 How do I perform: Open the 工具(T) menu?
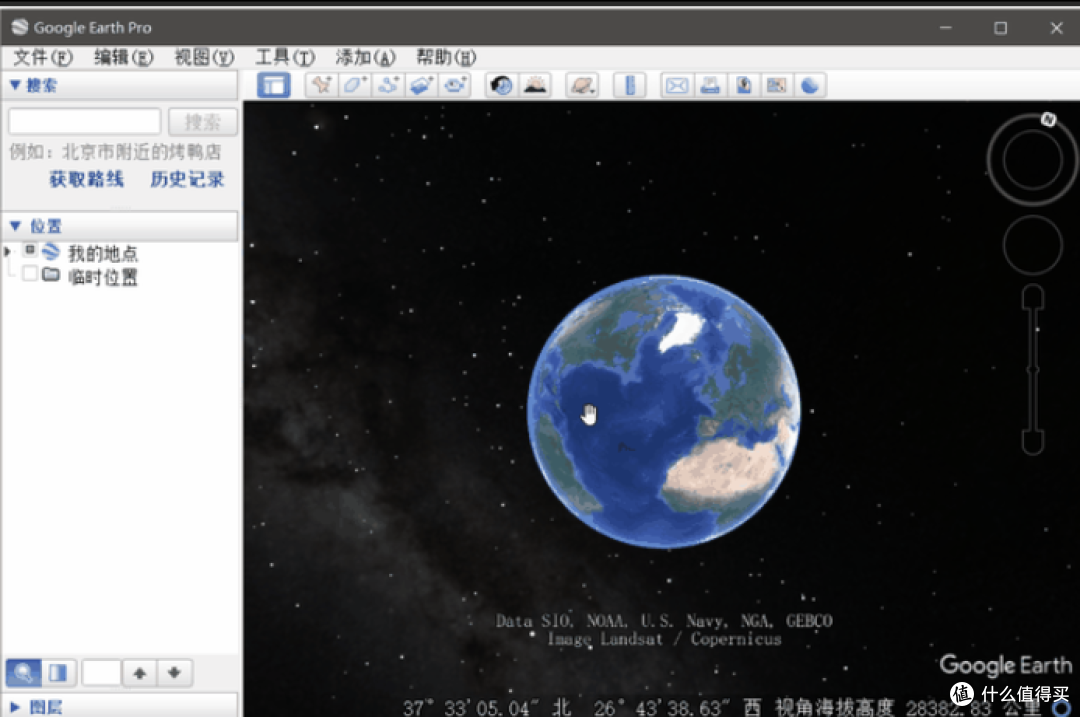pyautogui.click(x=285, y=57)
